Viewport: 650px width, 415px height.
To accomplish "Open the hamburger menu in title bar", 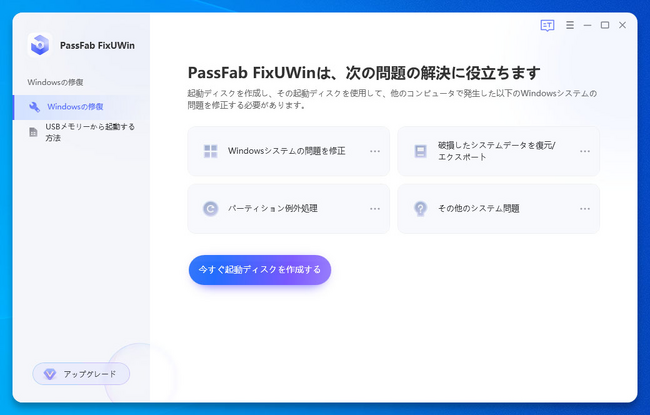I will [x=570, y=25].
